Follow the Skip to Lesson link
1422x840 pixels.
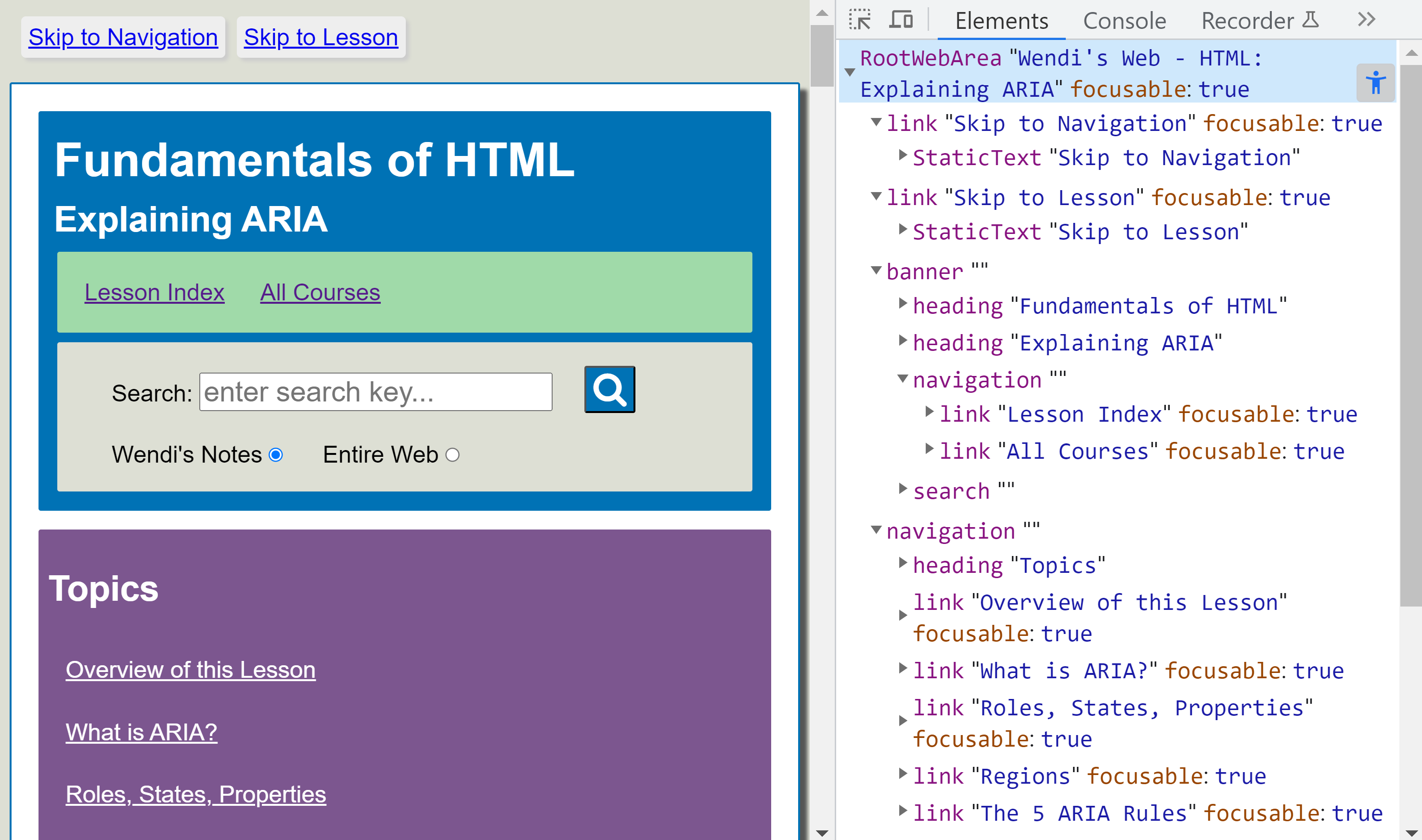click(321, 38)
